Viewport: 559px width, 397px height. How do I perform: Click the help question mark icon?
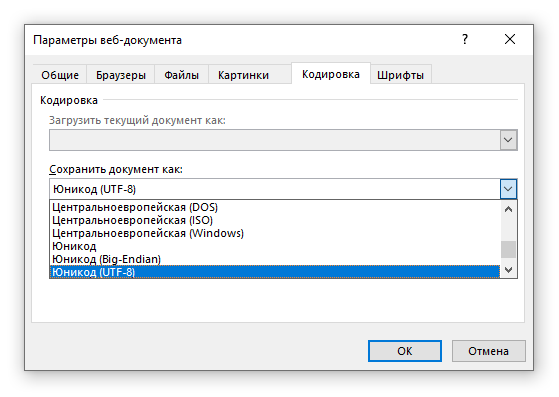(x=465, y=39)
